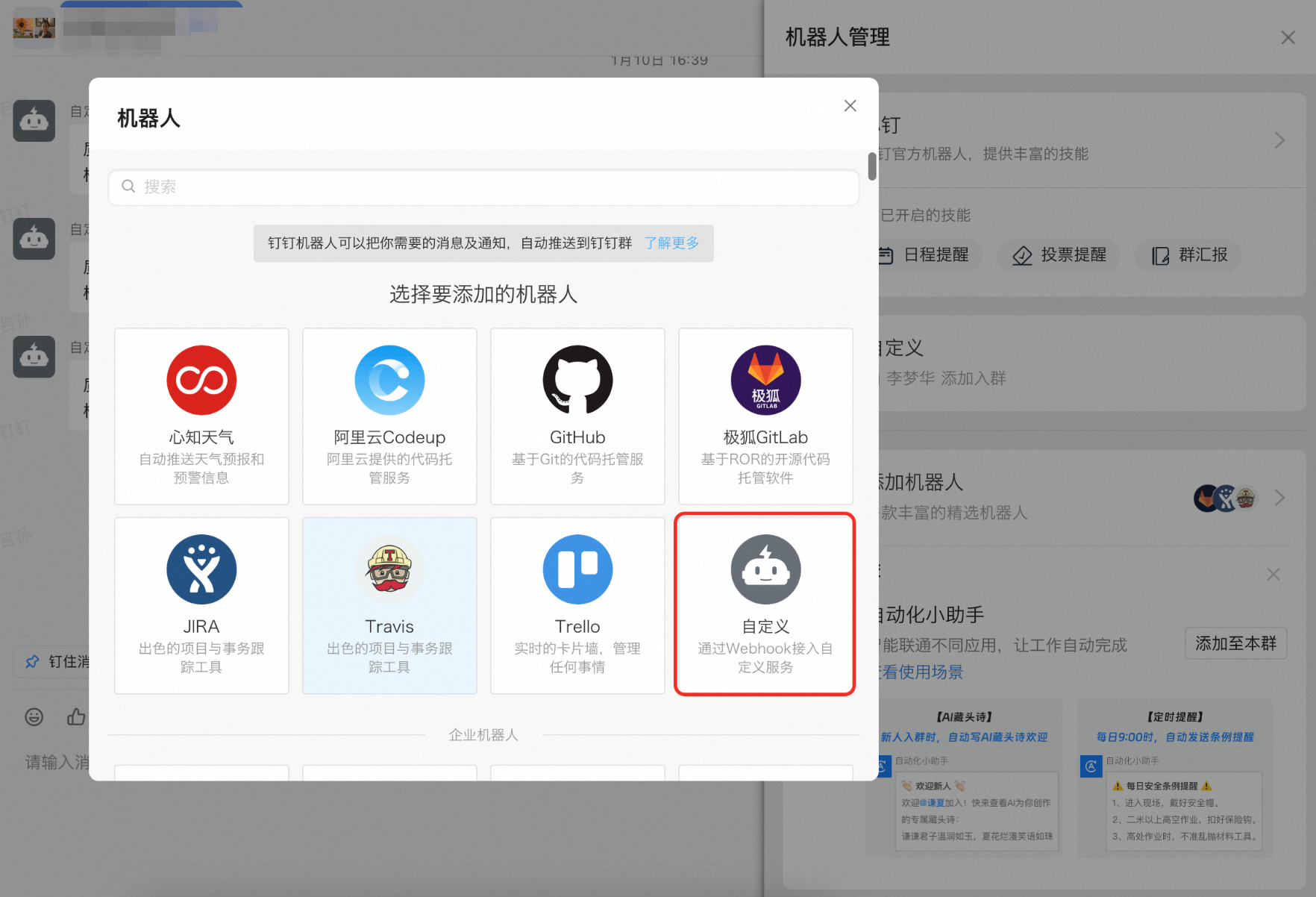1316x897 pixels.
Task: Open the 查看使用场景 link
Action: click(x=921, y=672)
